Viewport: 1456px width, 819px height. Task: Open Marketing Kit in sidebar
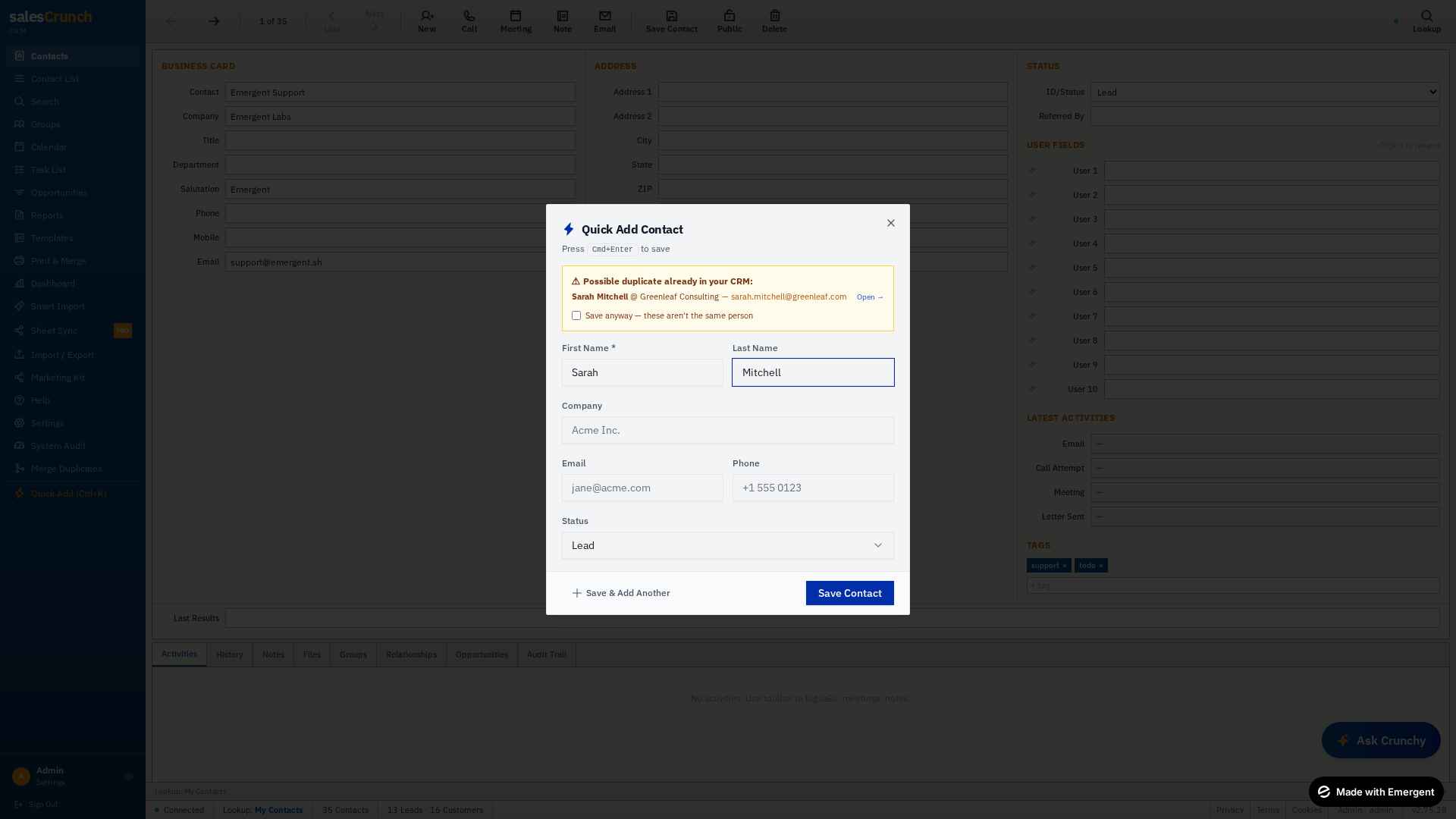(x=73, y=378)
